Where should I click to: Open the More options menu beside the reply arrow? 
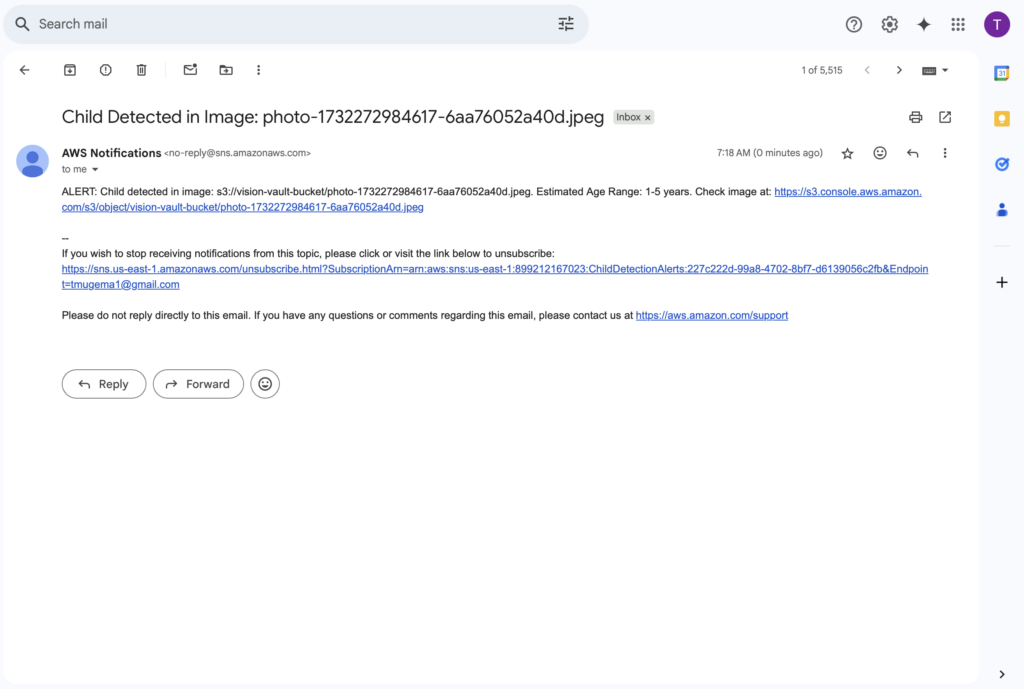tap(945, 153)
